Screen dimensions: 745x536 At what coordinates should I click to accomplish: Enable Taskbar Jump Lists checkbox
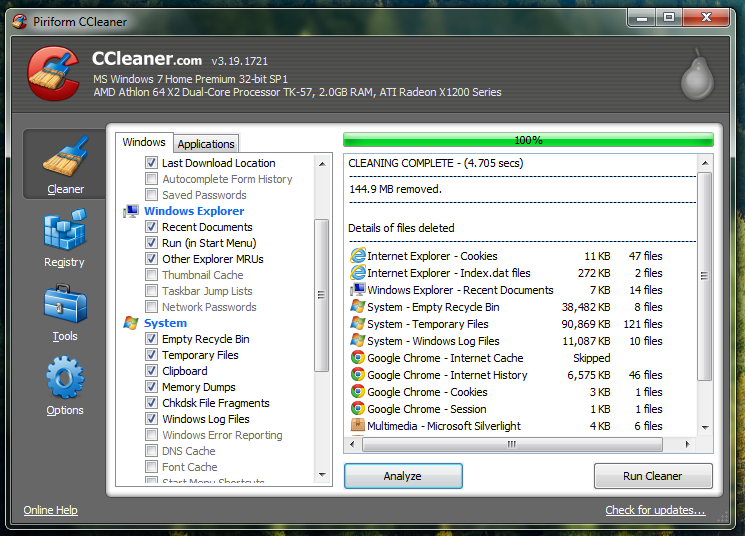coord(151,291)
